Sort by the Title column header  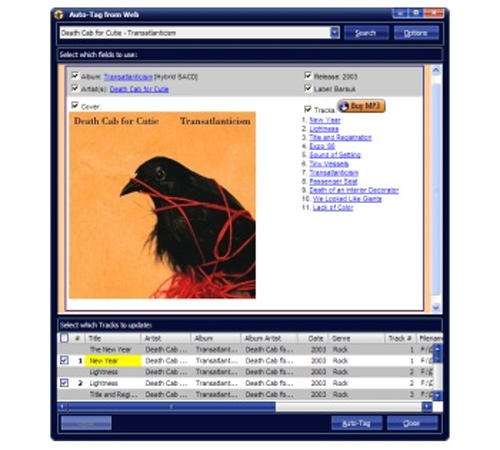113,338
